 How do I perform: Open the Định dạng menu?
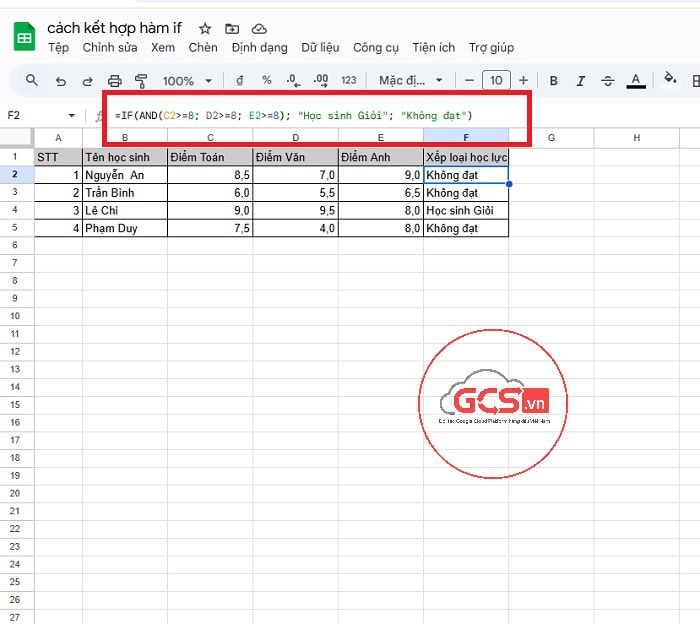pyautogui.click(x=259, y=47)
